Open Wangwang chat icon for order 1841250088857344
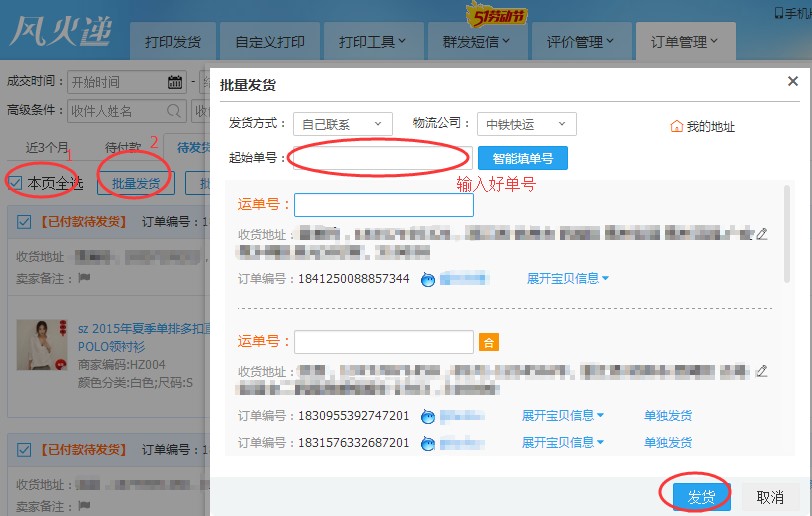812x516 pixels. pos(428,279)
